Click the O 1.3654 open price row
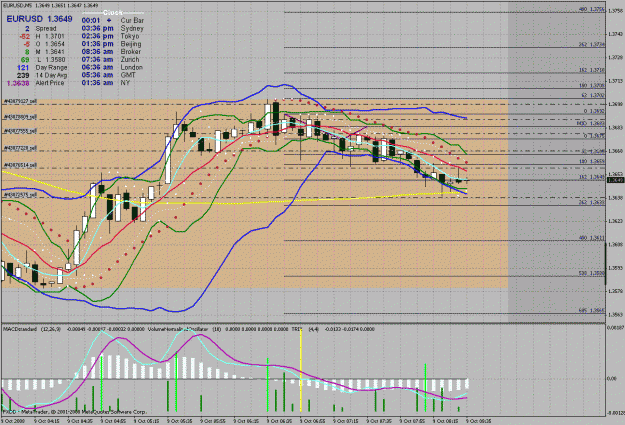 (x=43, y=44)
